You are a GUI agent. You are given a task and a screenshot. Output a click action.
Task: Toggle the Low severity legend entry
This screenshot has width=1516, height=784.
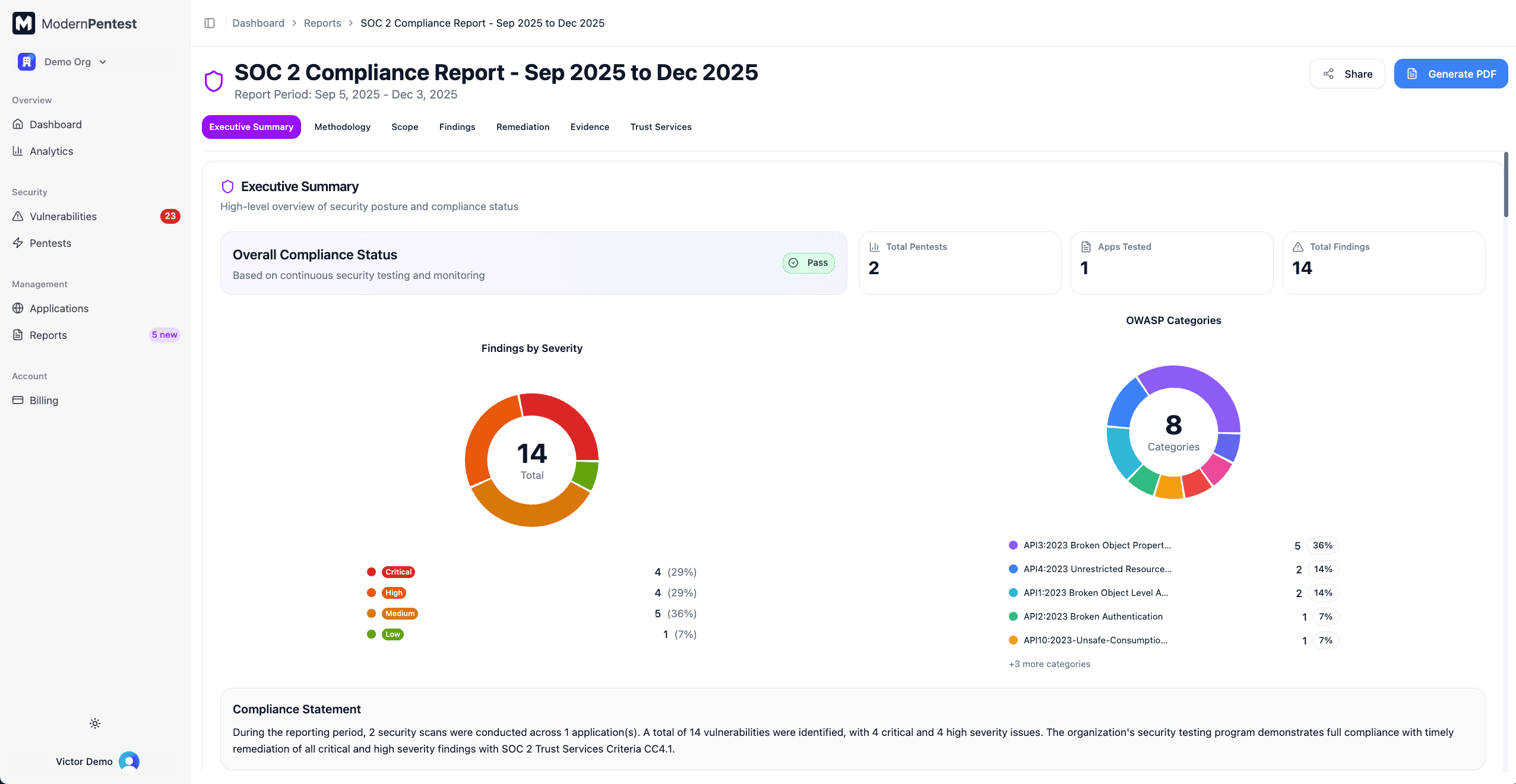coord(392,634)
